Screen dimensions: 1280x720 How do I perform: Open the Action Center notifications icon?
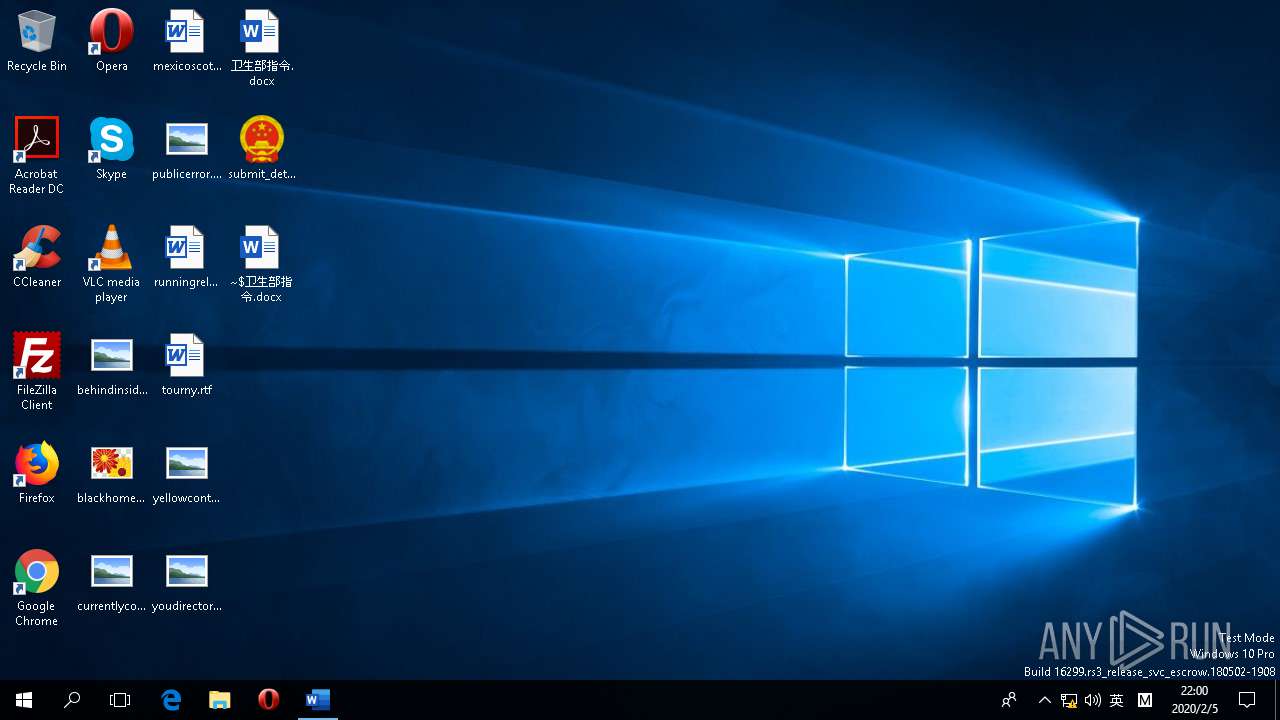tap(1247, 700)
